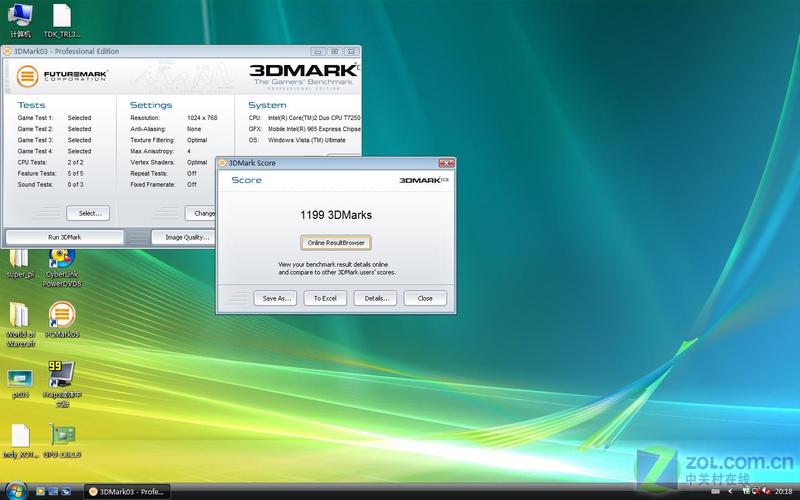Click the Game Test 1 label

(35, 118)
